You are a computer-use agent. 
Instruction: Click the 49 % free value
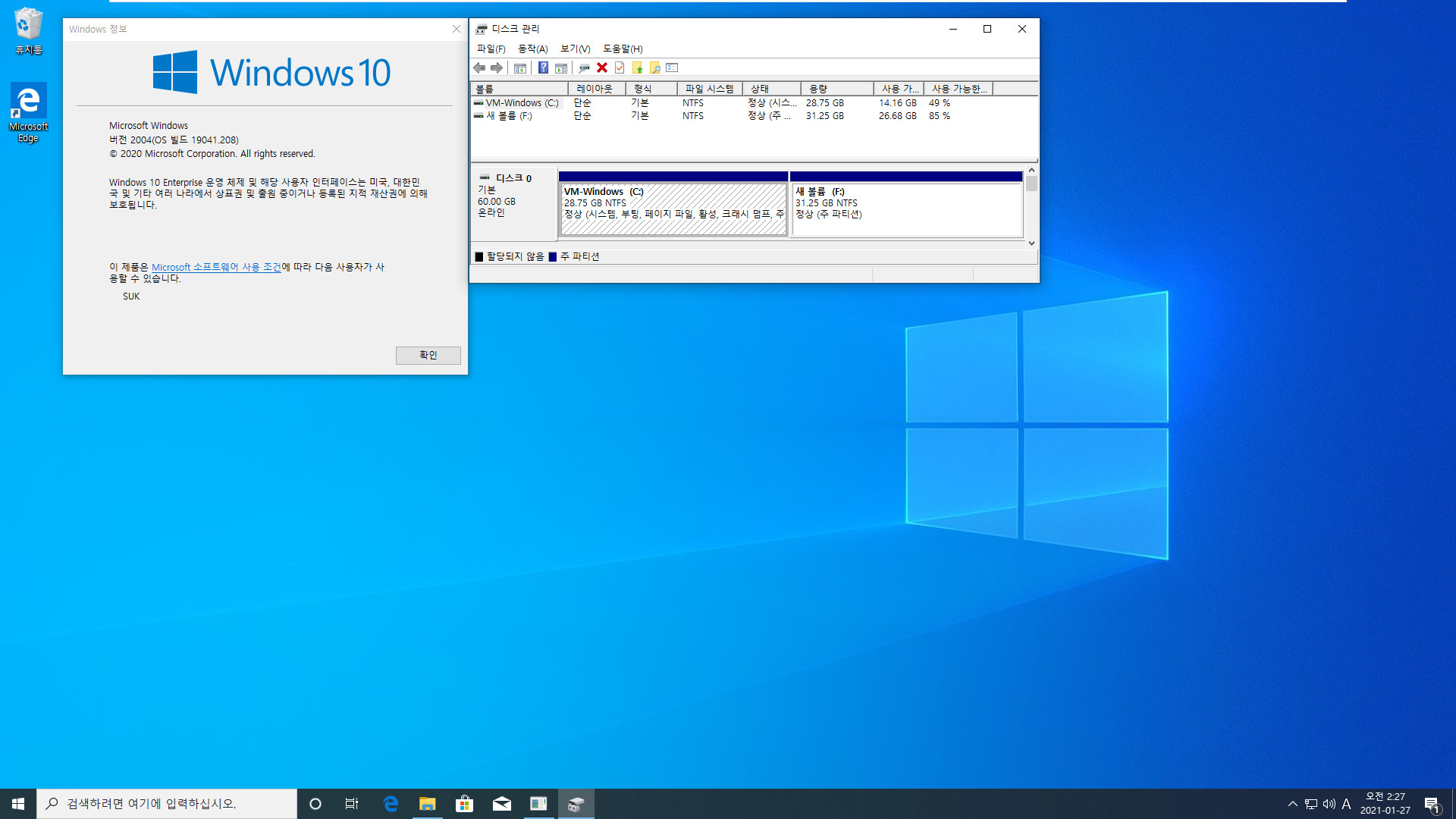coord(939,103)
